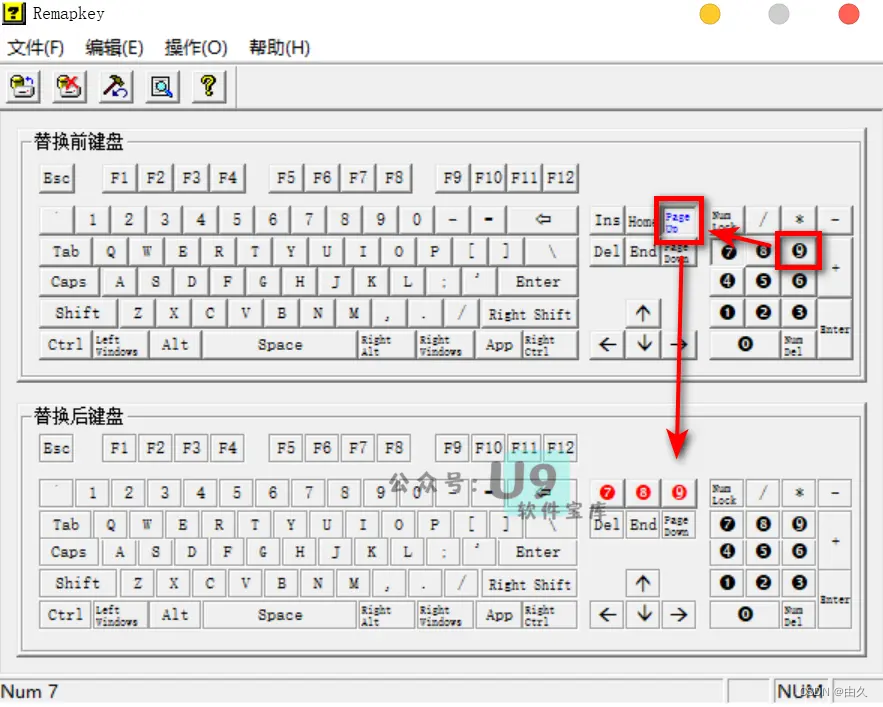
Task: Click numpad 3 on the lower keyboard
Action: 799,583
